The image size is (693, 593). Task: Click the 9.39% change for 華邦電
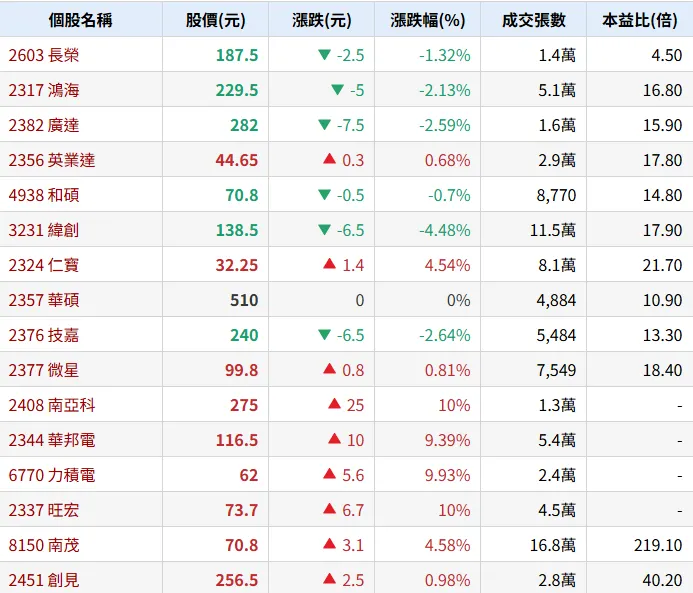point(448,440)
